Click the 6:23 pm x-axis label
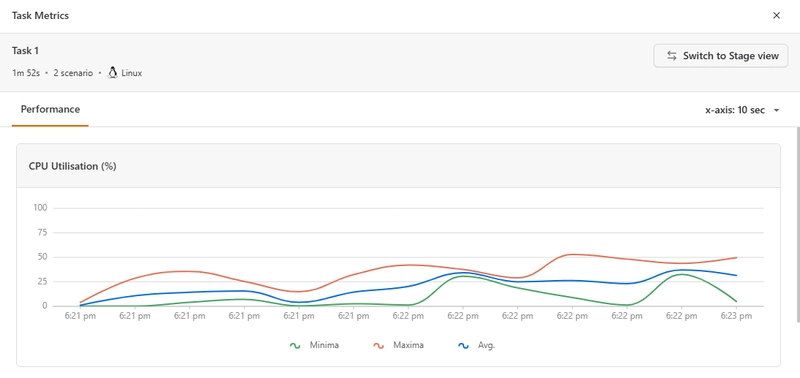This screenshot has width=800, height=378. (x=736, y=316)
